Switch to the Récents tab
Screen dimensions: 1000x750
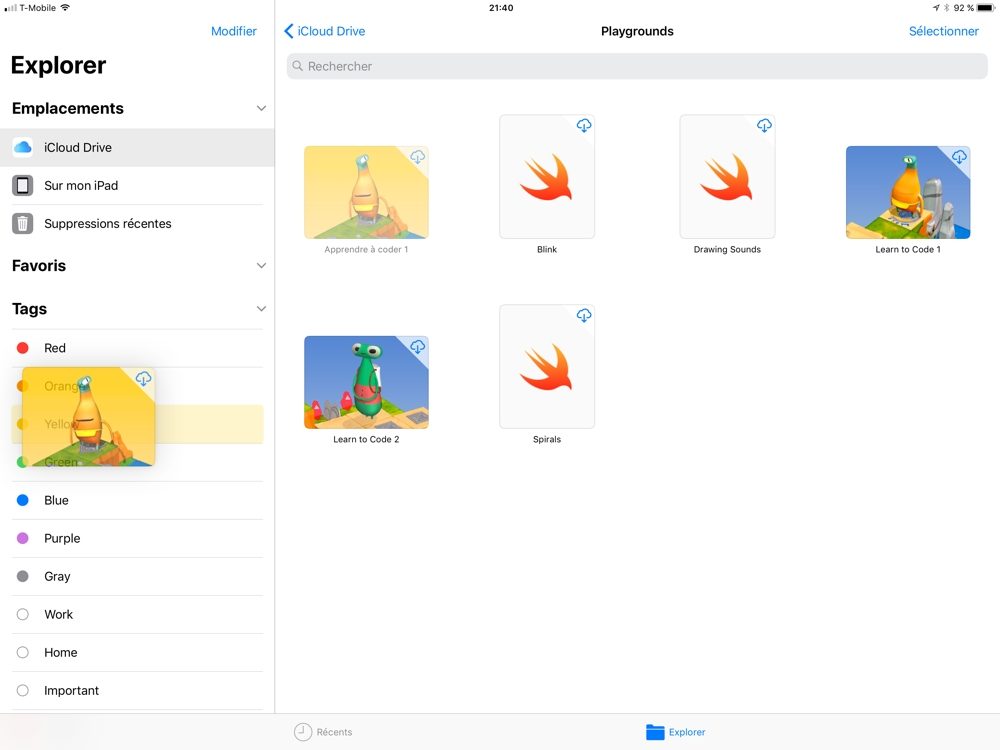323,732
